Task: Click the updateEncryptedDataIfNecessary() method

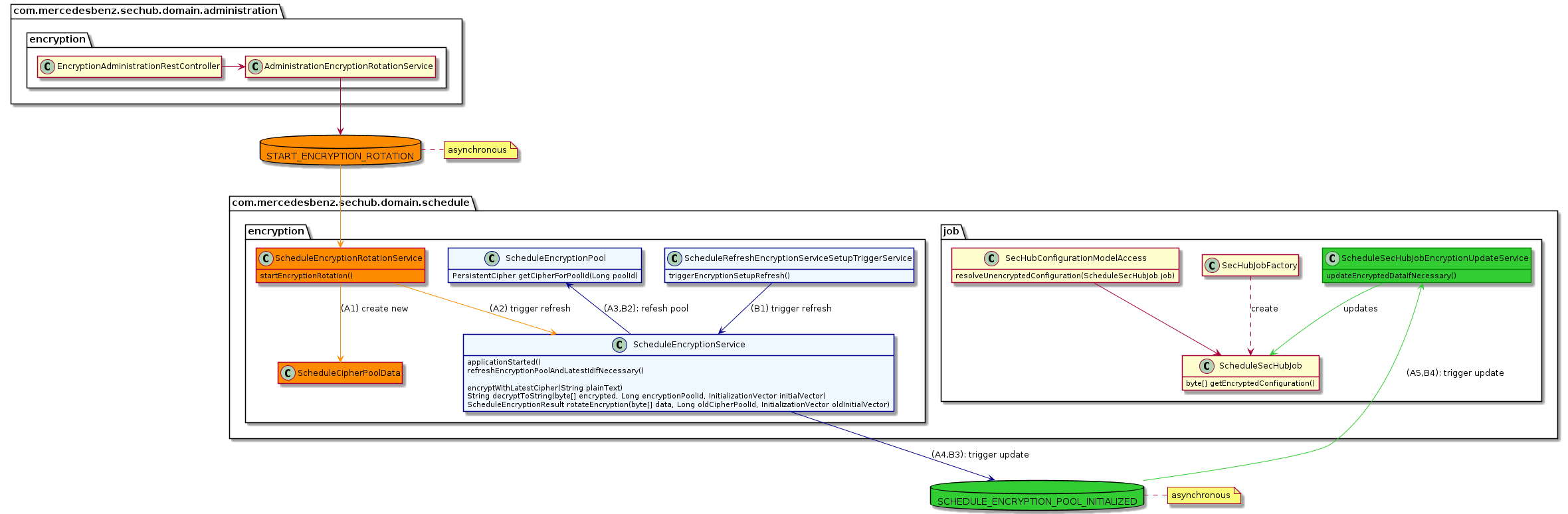Action: click(1391, 276)
